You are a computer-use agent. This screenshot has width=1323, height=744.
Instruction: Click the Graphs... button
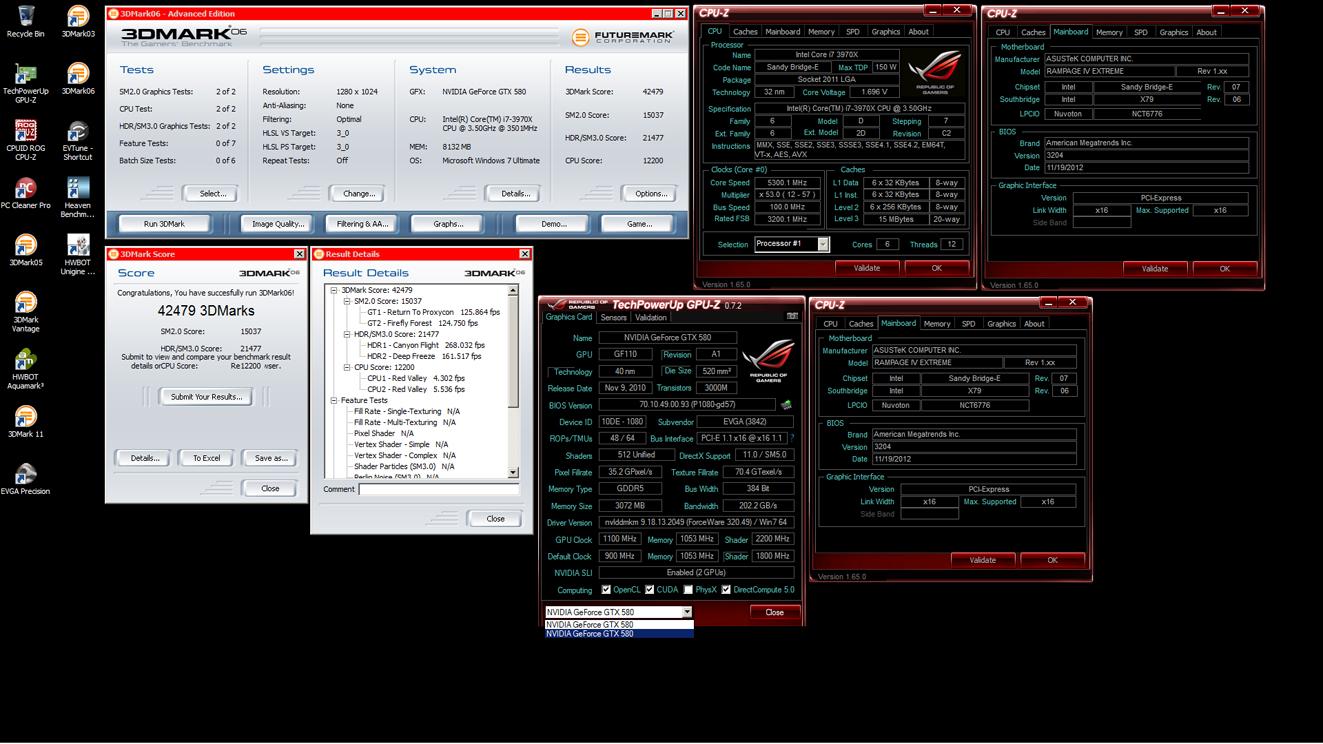(448, 224)
